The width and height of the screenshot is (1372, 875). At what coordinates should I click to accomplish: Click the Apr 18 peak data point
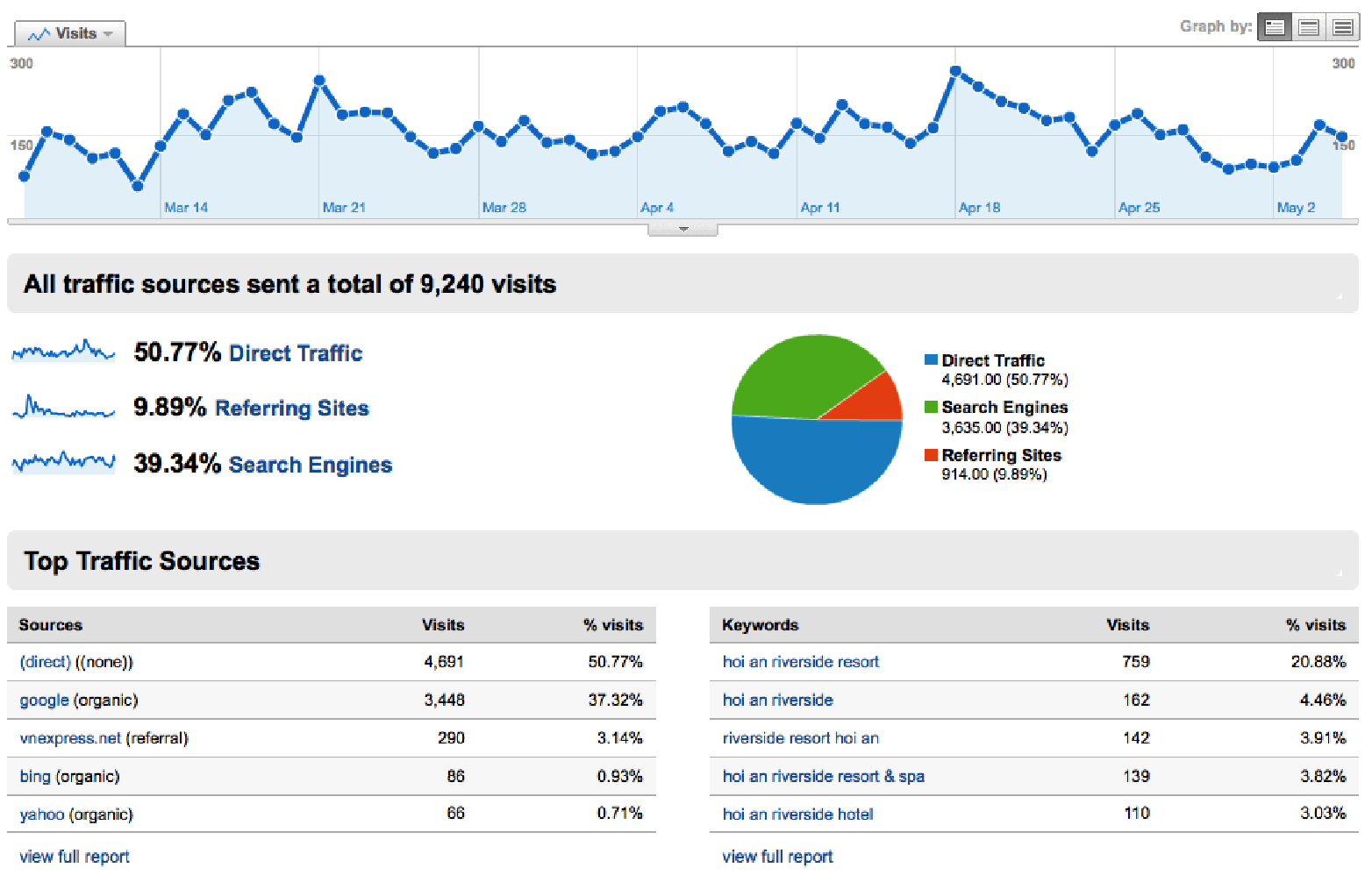pyautogui.click(x=955, y=70)
